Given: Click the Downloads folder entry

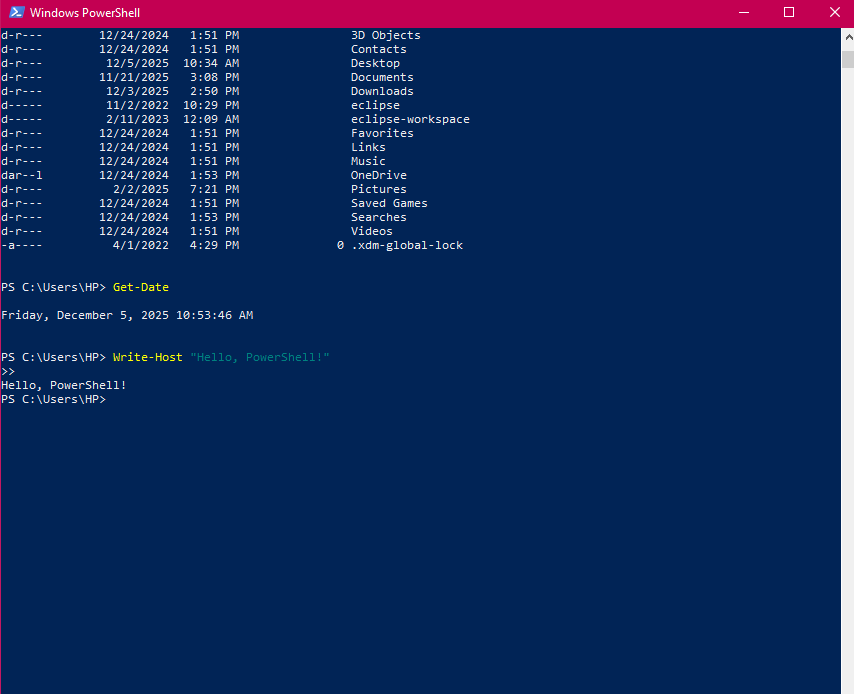Looking at the screenshot, I should click(x=382, y=91).
